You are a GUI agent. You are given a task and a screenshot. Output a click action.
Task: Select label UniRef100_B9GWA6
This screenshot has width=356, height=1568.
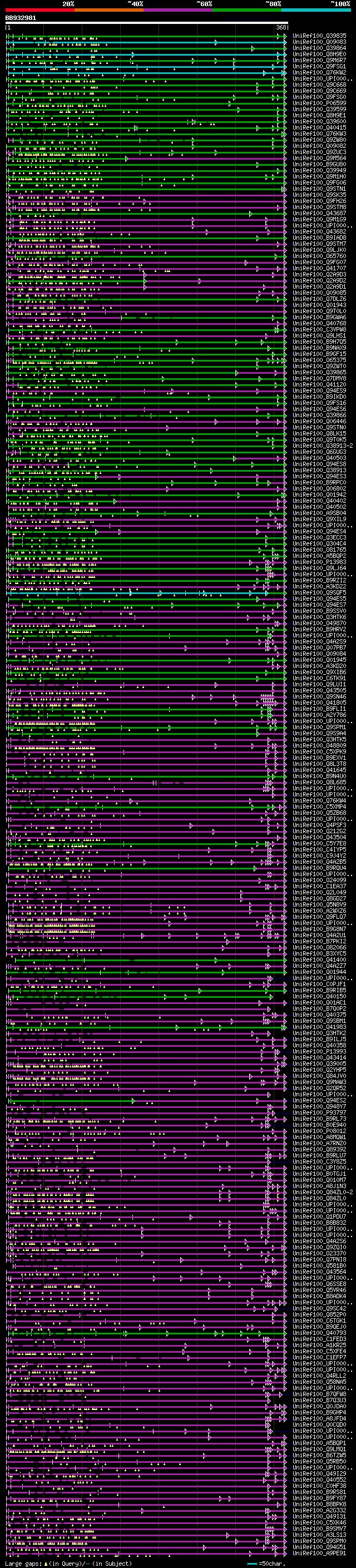(319, 317)
